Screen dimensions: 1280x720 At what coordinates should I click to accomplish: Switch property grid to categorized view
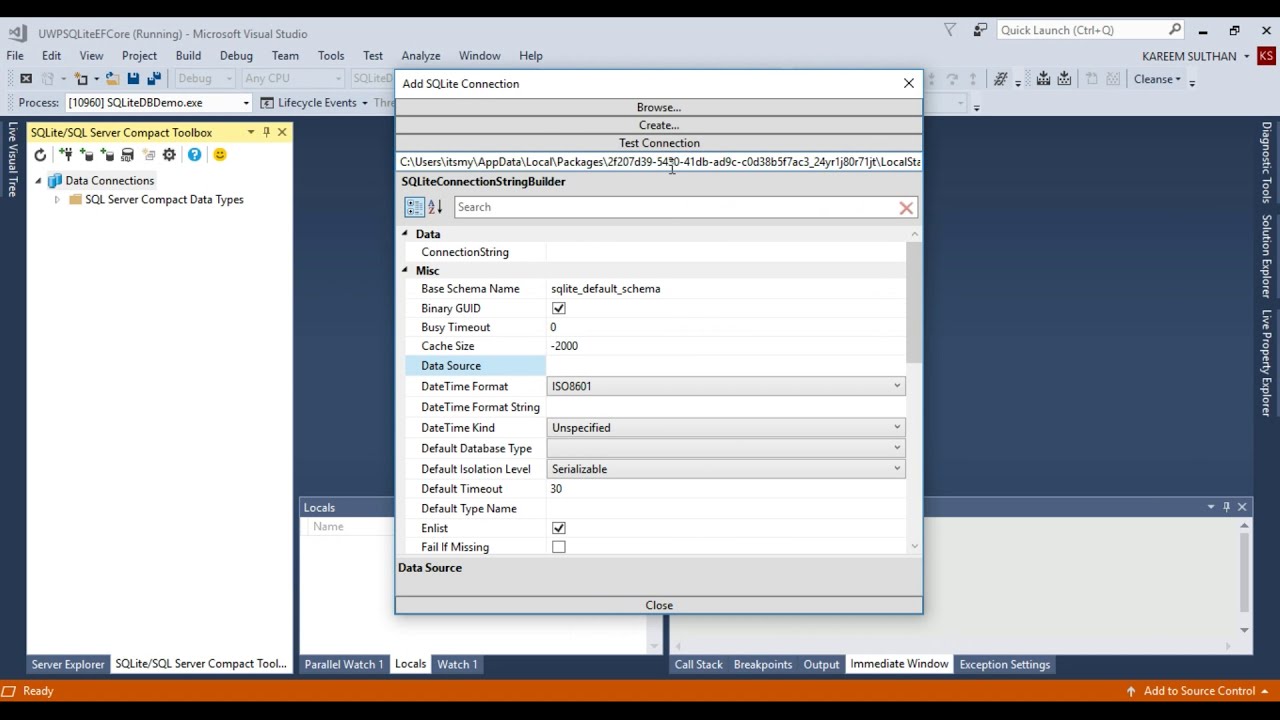coord(414,207)
